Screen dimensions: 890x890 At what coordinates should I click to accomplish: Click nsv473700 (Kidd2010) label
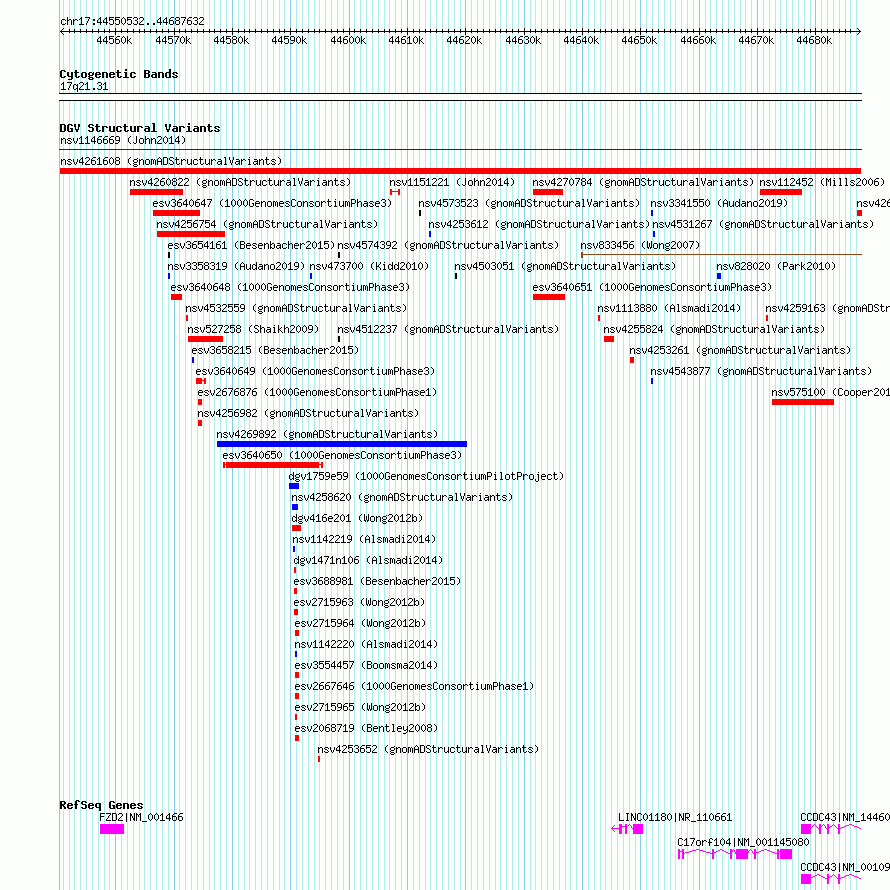coord(369,266)
